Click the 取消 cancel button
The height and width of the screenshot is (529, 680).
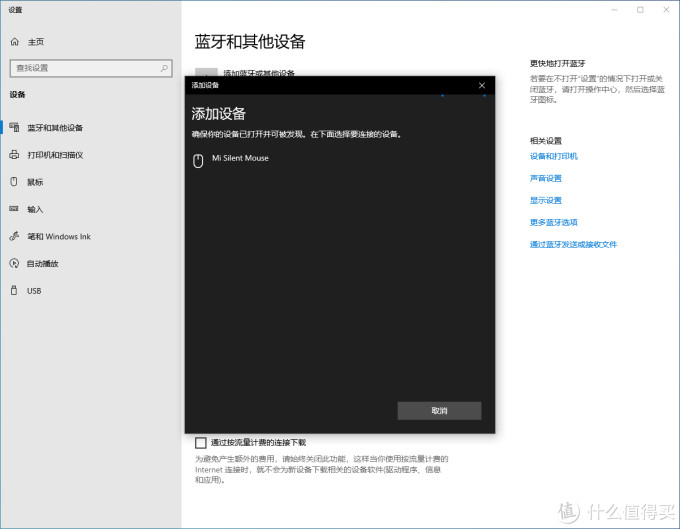pos(439,411)
